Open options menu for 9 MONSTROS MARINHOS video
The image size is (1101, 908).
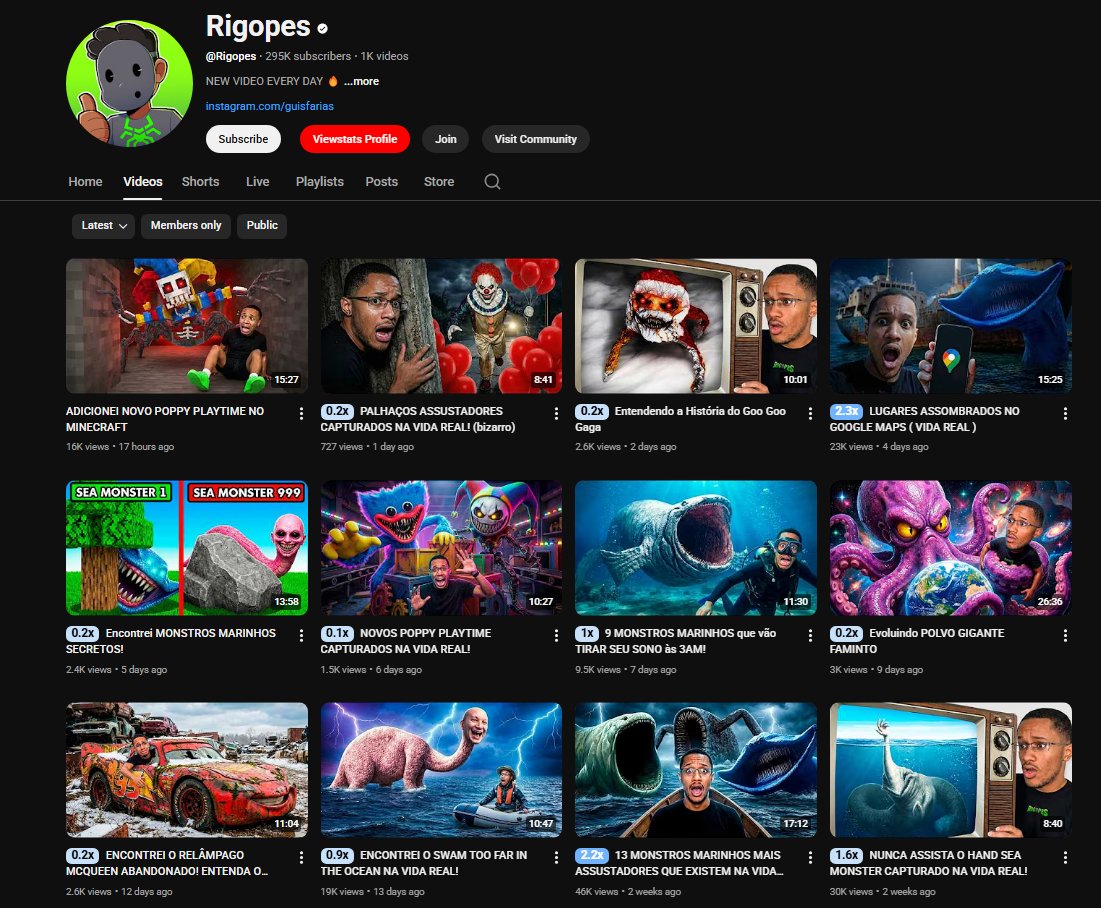pyautogui.click(x=810, y=636)
